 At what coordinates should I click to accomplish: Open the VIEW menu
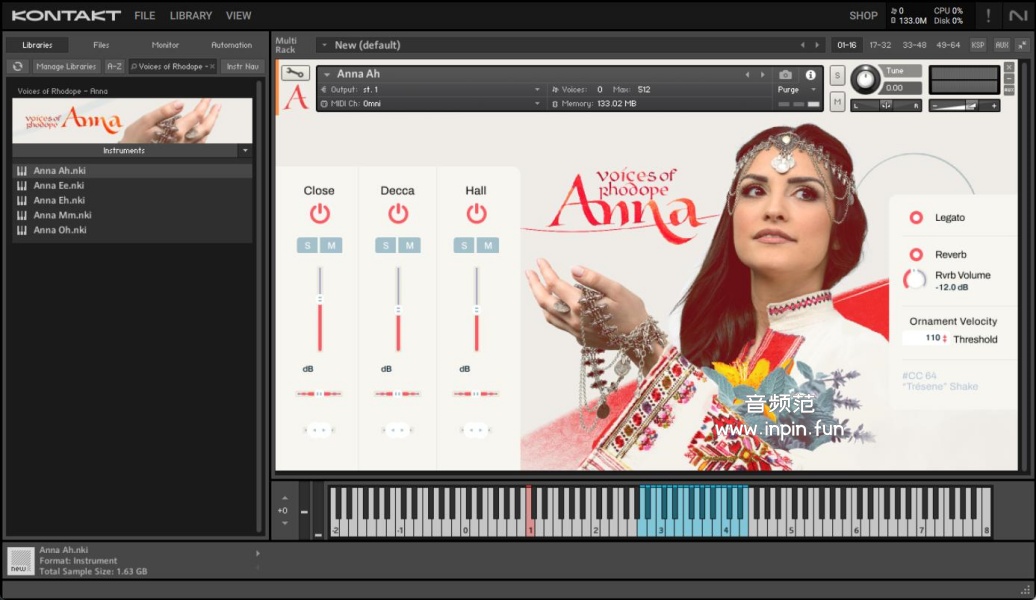tap(239, 15)
